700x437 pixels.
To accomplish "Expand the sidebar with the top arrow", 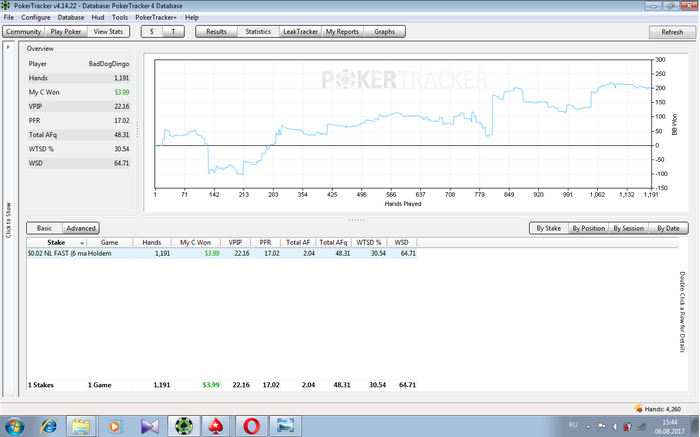I will click(x=8, y=47).
